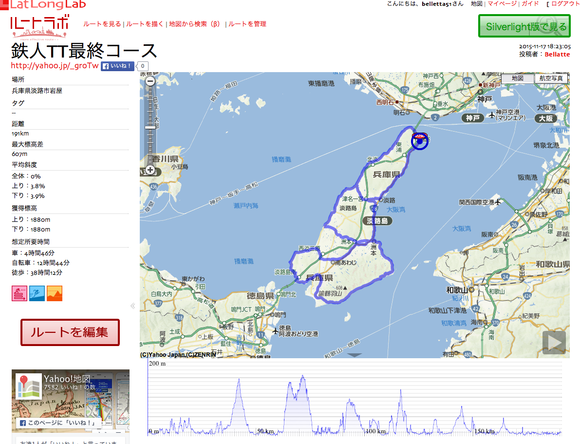
Task: Click the blue run activity icon
Action: 37,293
